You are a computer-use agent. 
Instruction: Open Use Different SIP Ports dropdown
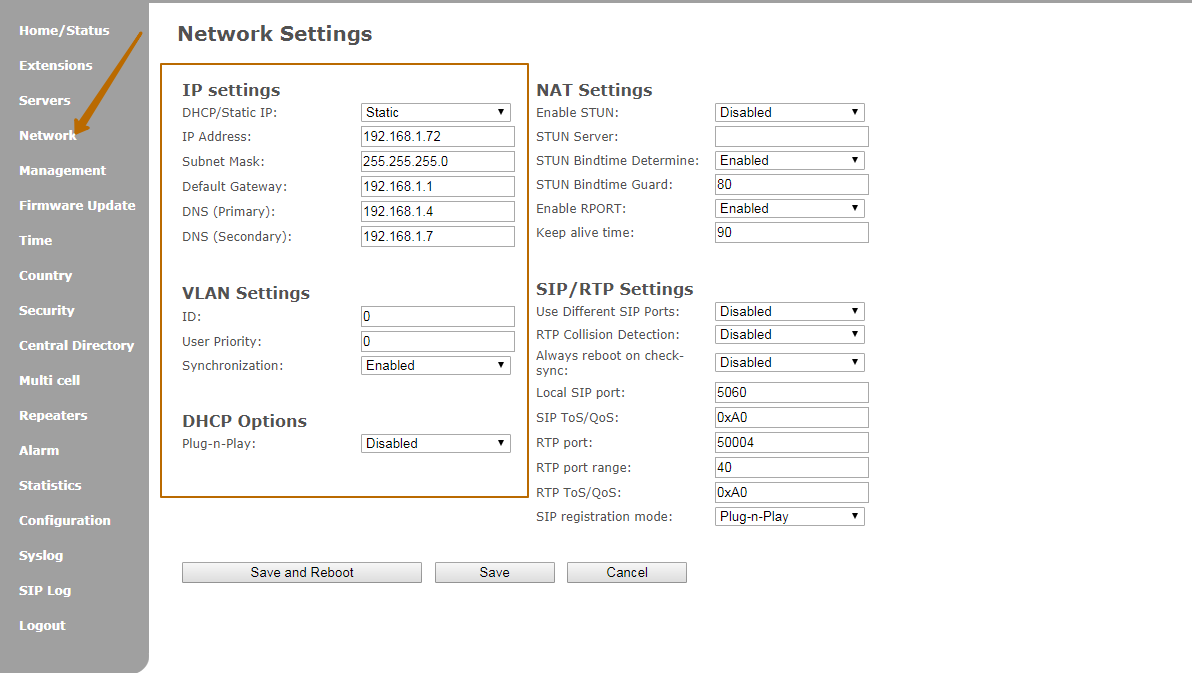(790, 311)
